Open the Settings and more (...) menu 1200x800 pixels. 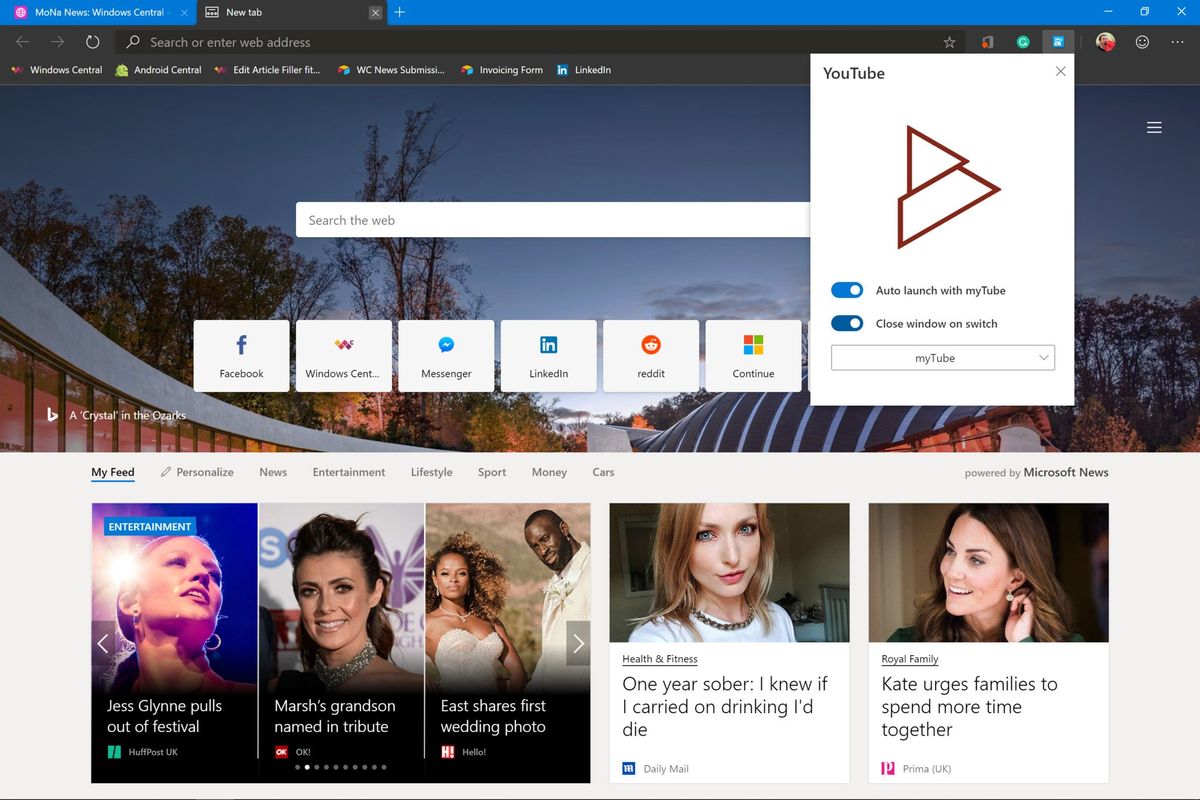point(1178,42)
